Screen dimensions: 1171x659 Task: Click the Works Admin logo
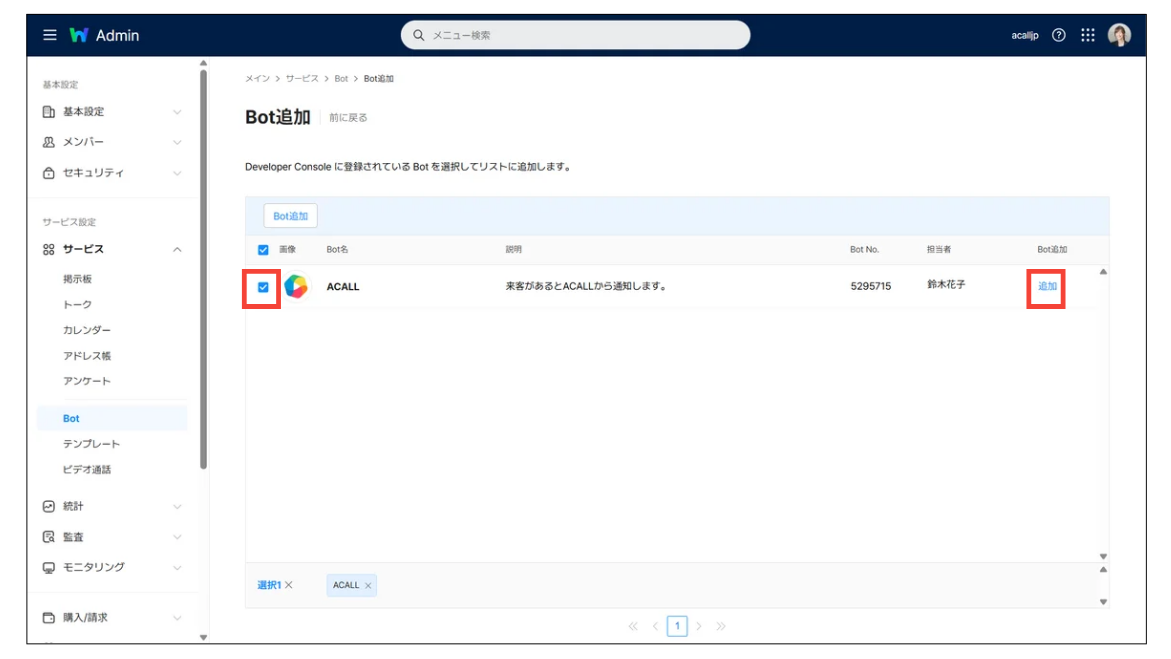tap(104, 35)
